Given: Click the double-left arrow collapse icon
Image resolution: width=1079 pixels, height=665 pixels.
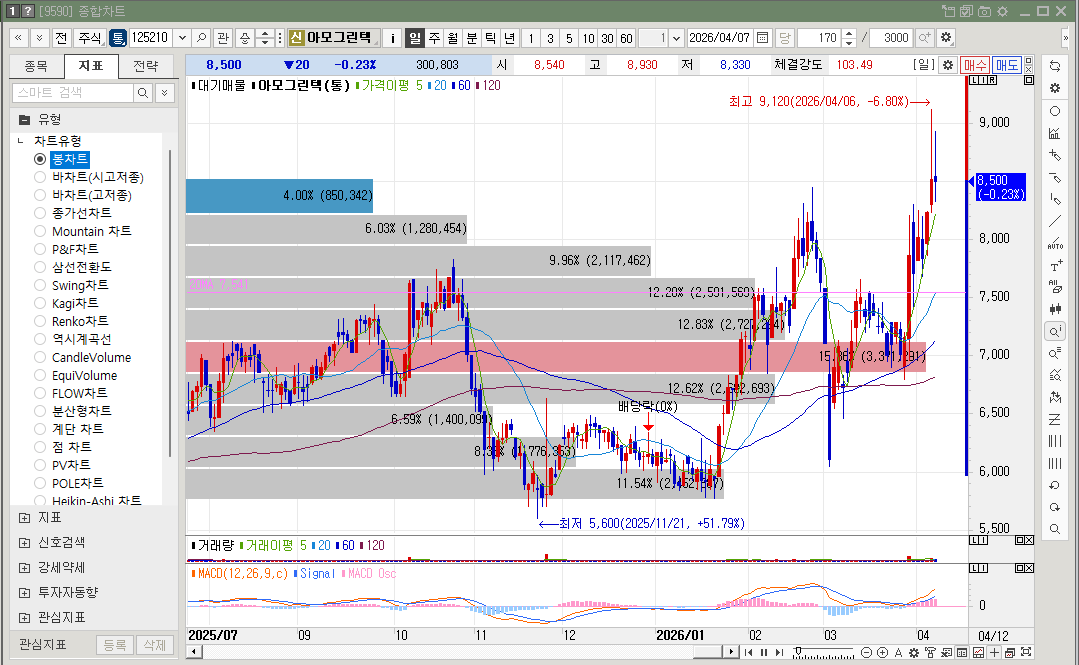Looking at the screenshot, I should coord(19,38).
